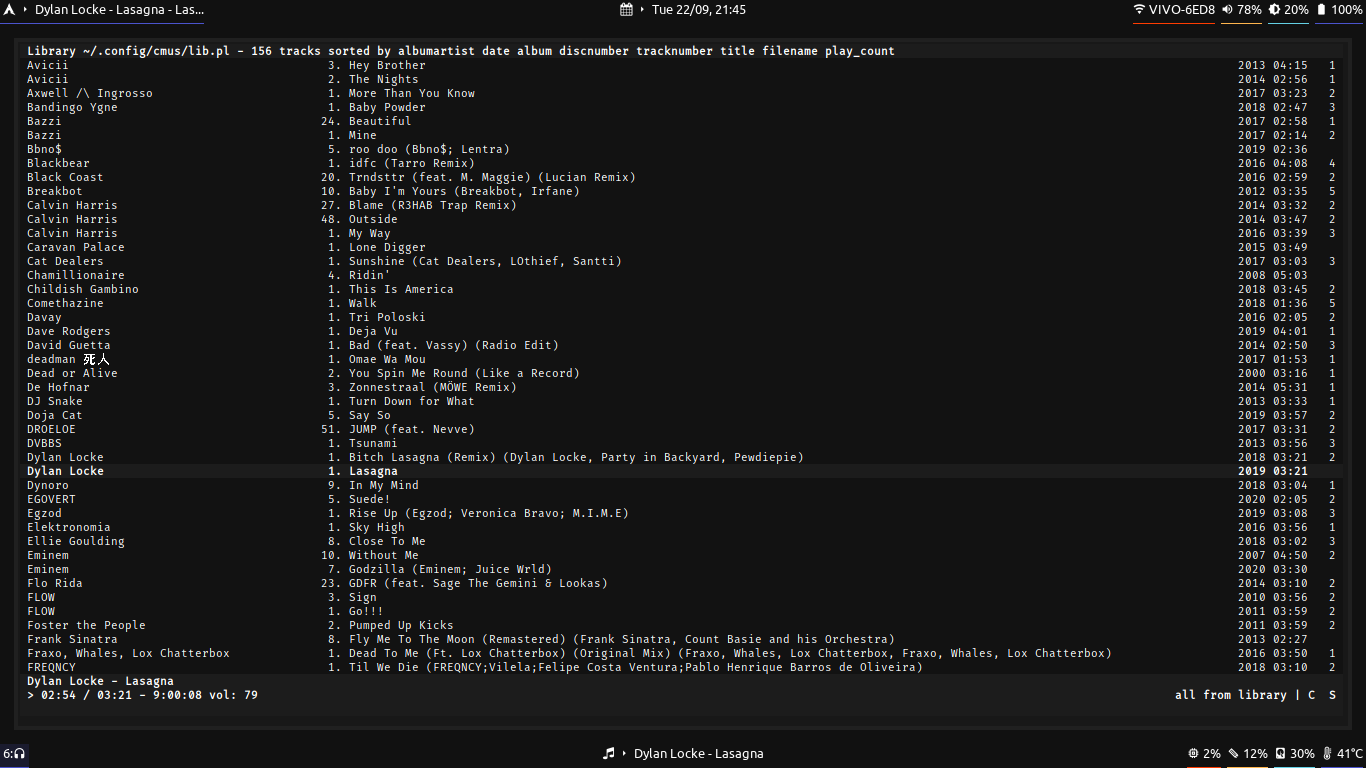Viewport: 1366px width, 768px height.
Task: Click the Wi-Fi icon next to VIVO-6ED8
Action: (1139, 10)
